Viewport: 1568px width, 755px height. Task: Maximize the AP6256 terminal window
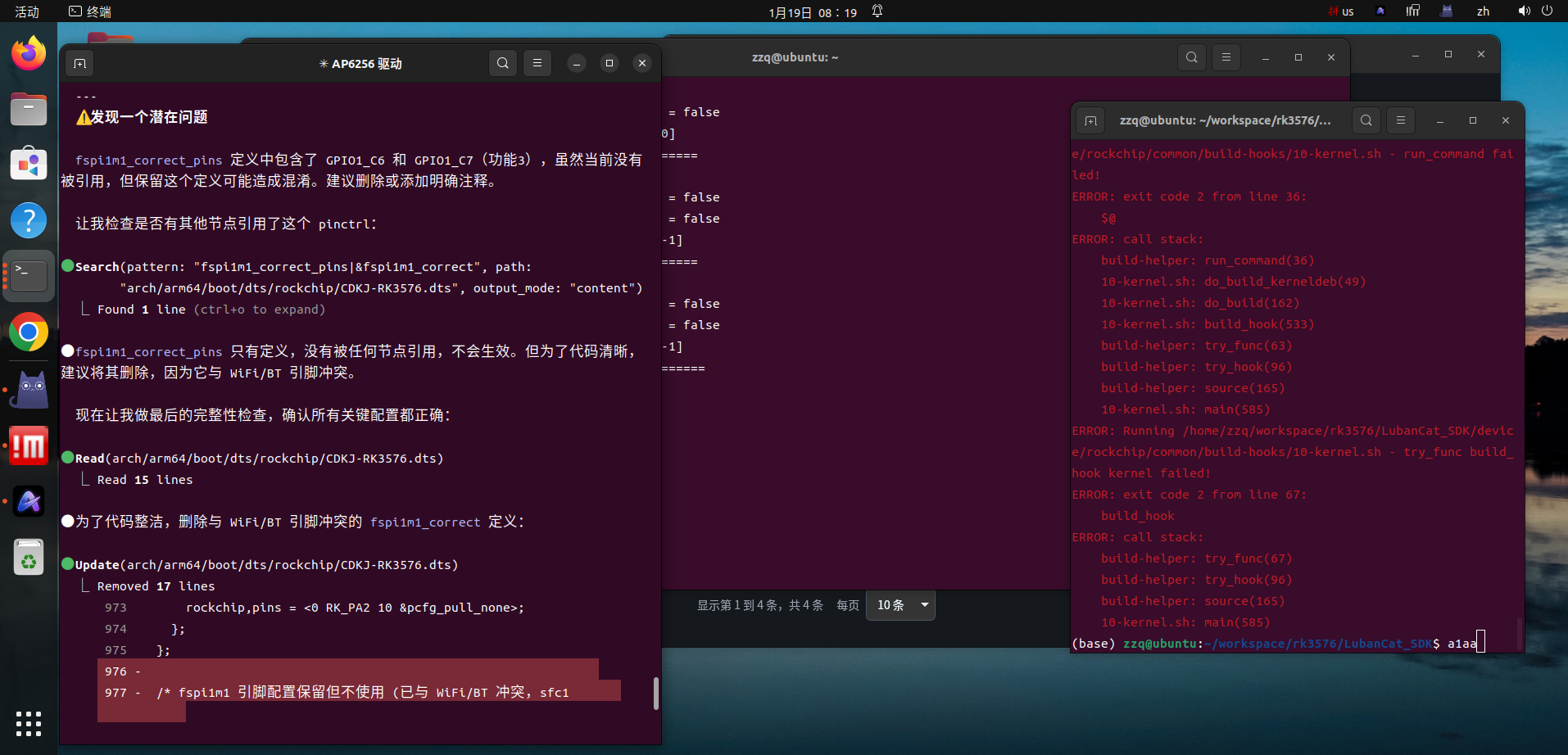coord(610,63)
